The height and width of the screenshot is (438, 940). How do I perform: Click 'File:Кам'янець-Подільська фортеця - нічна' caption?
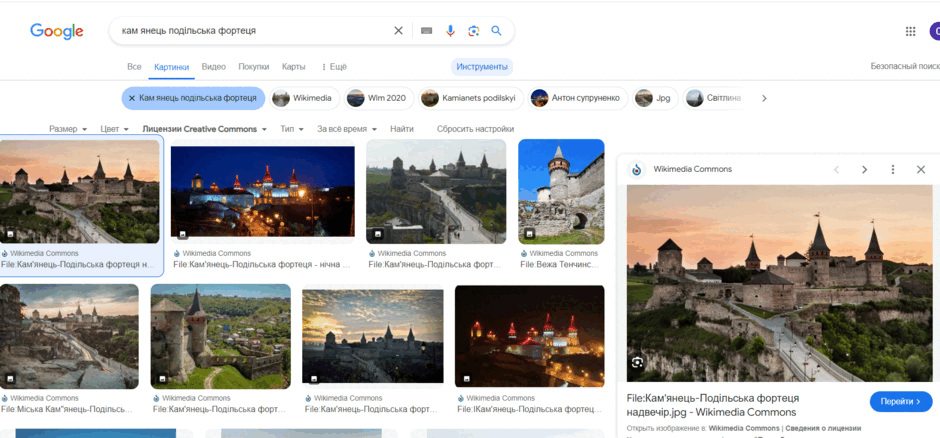(x=261, y=264)
